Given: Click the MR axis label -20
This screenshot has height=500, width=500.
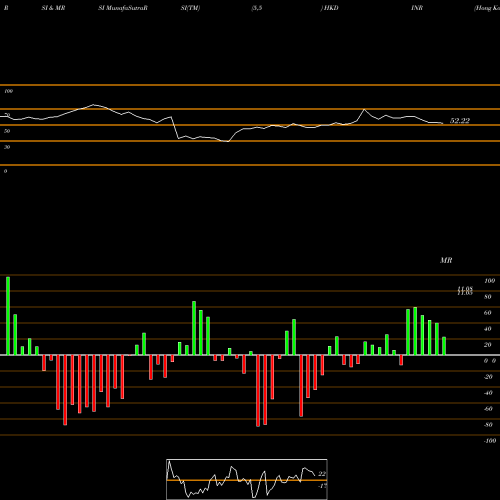Looking at the screenshot, I should tap(488, 377).
